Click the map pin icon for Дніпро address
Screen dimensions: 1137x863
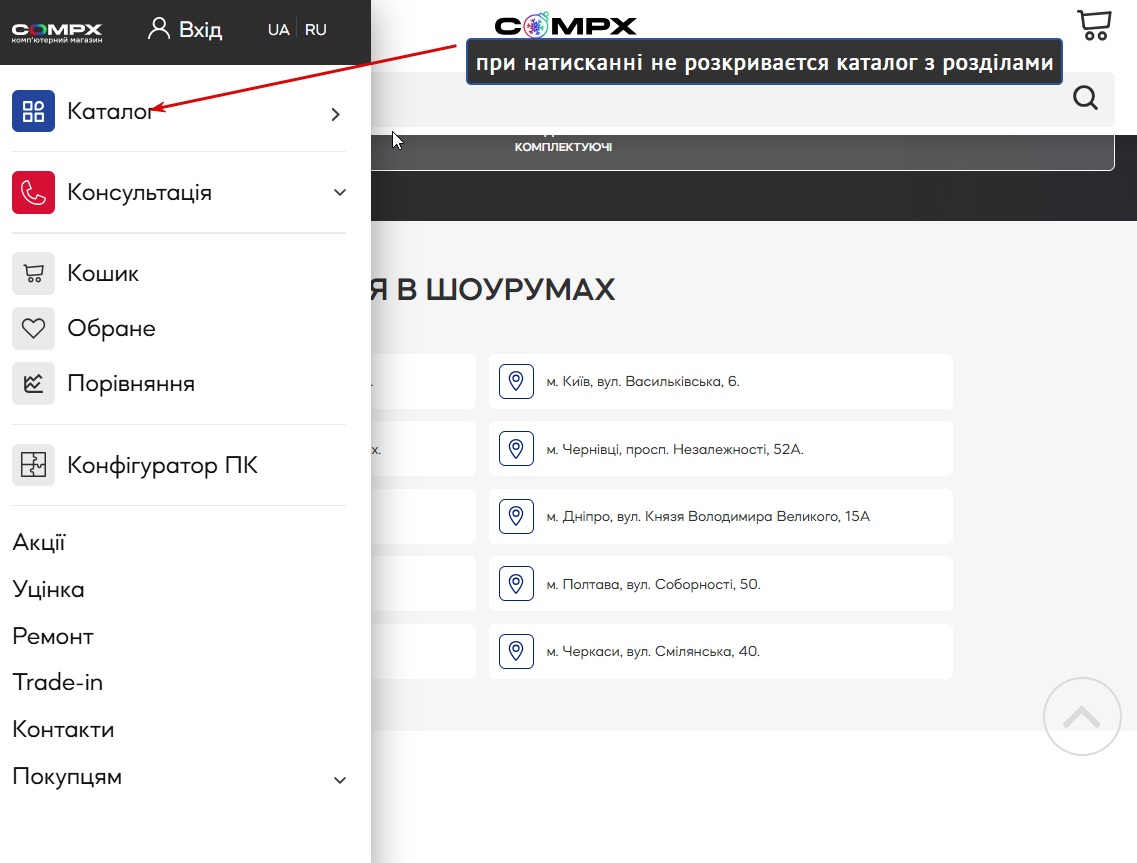click(x=516, y=516)
